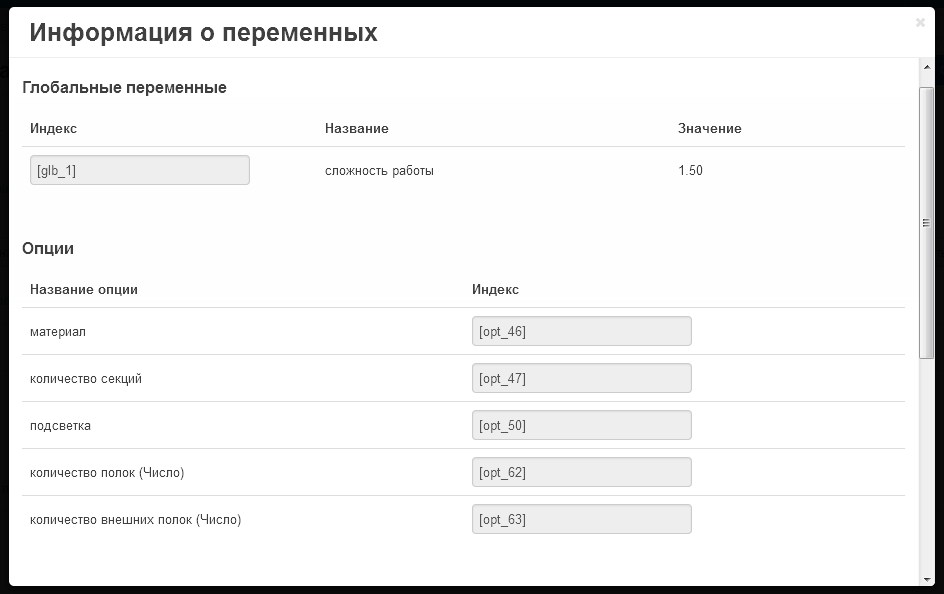Select the [opt_47] index field
This screenshot has height=594, width=944.
pos(582,378)
